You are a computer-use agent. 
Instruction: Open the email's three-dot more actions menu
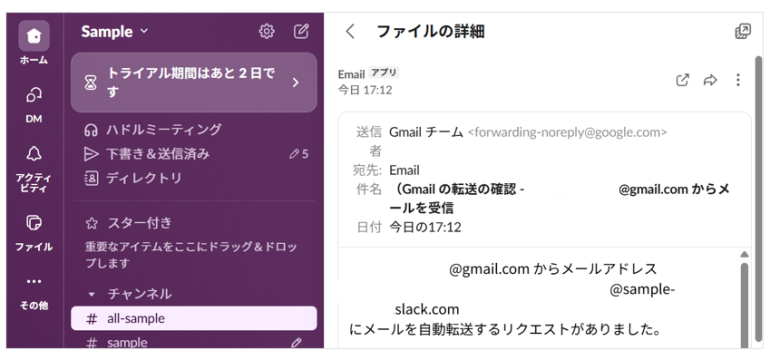tap(738, 80)
